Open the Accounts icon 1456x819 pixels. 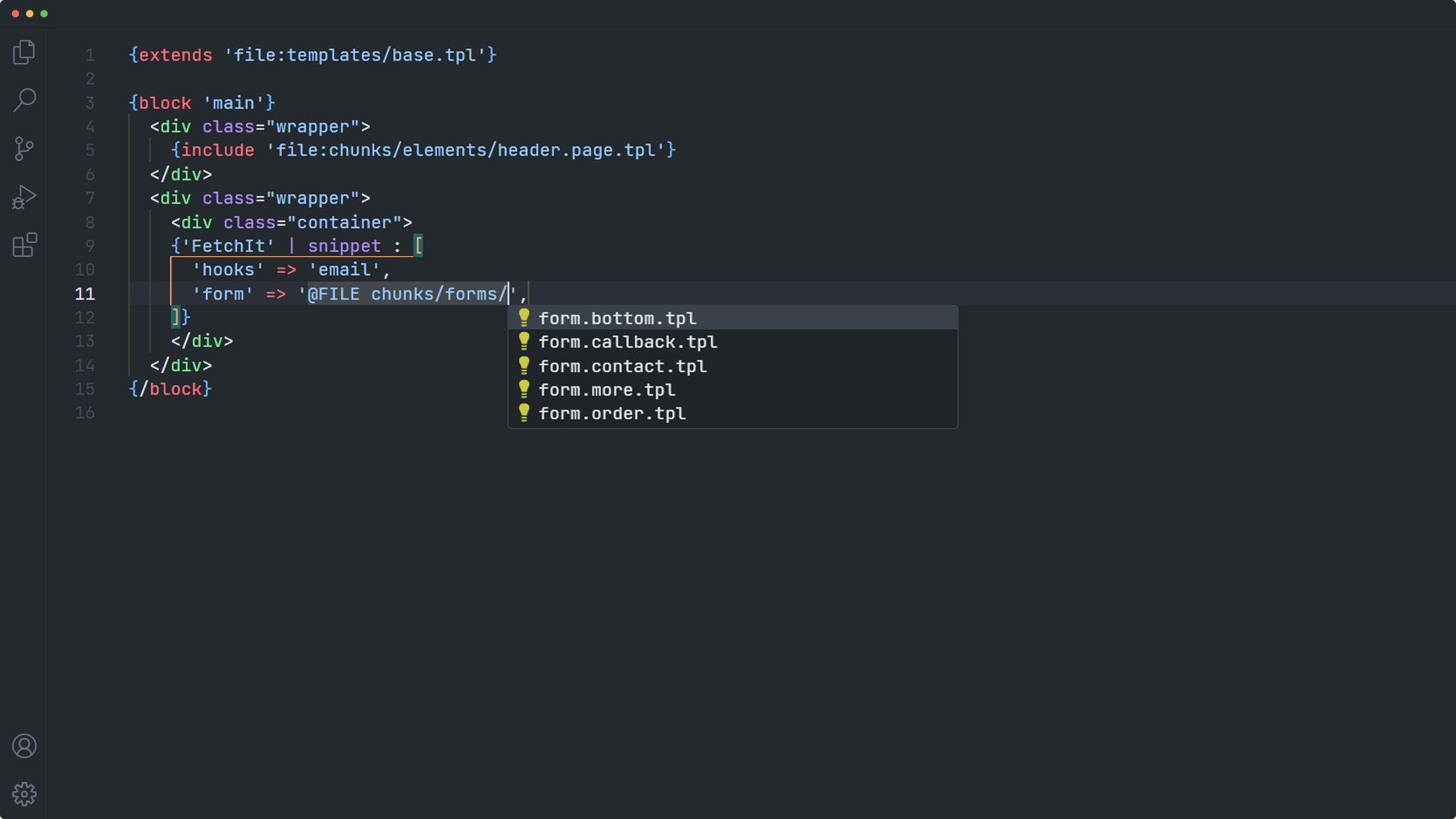point(24,746)
